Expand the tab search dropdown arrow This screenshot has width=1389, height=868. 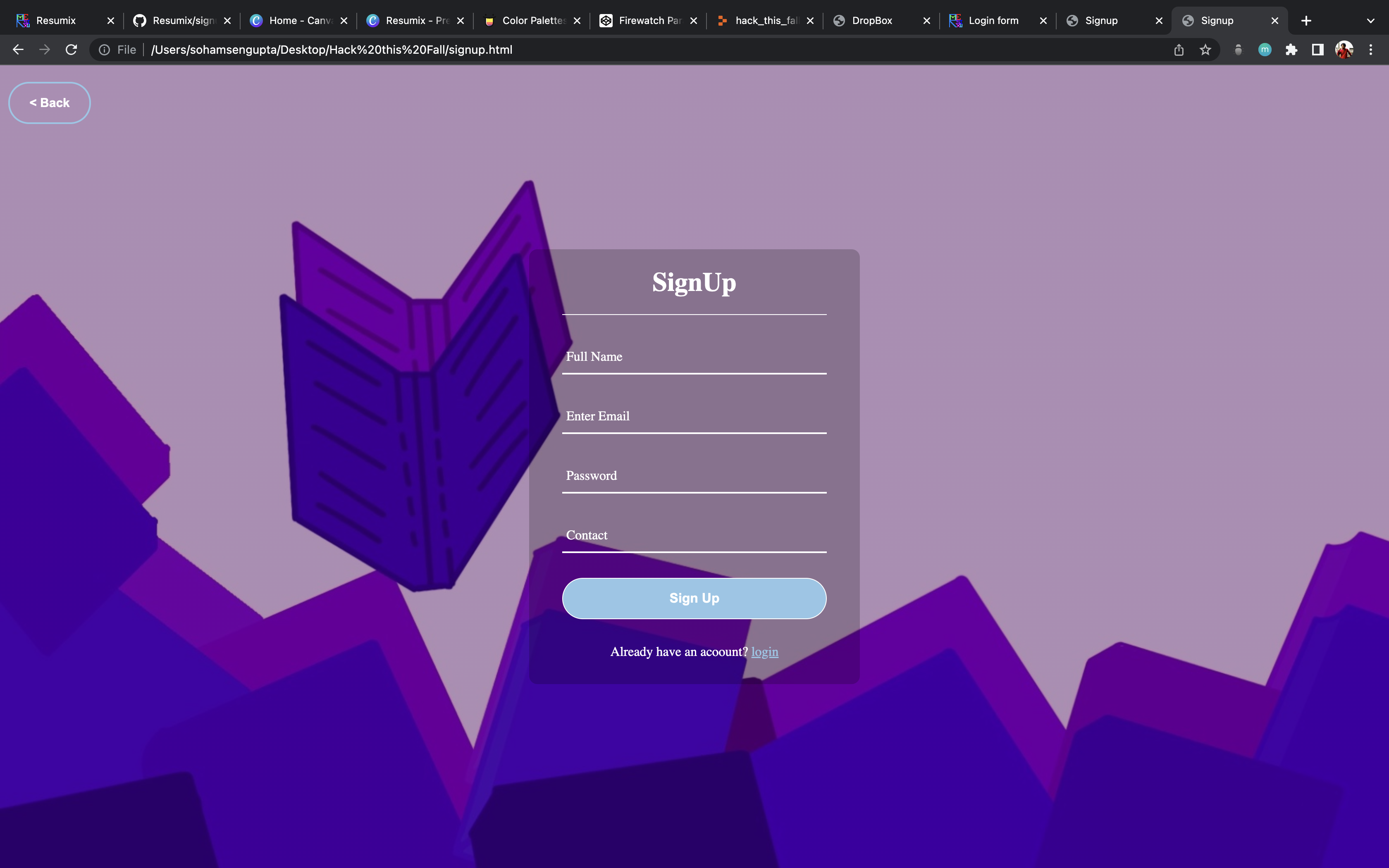[x=1371, y=21]
